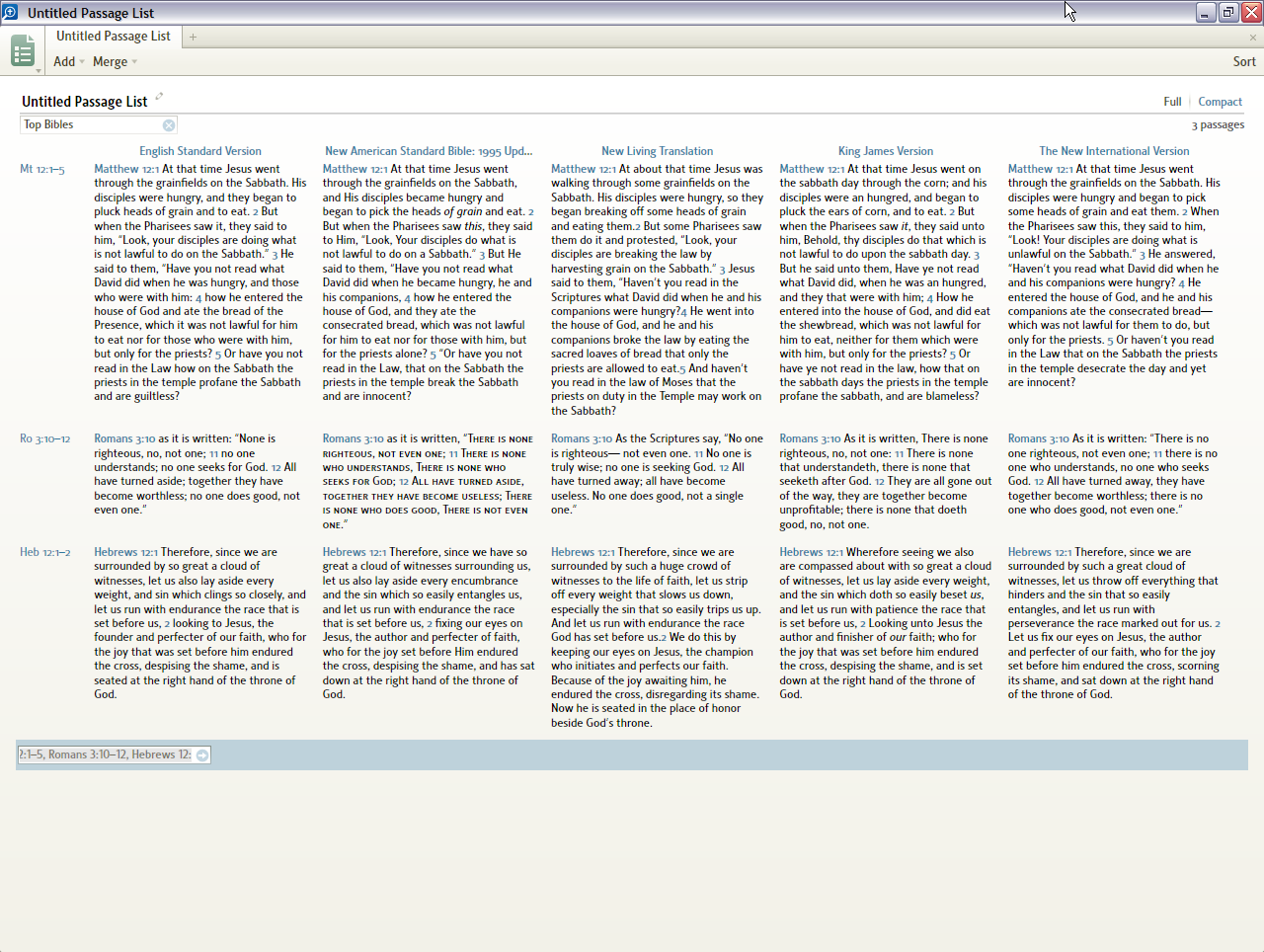Screen dimensions: 1264x952
Task: Open Hebrews 12:1 in the King James Version column
Action: pos(812,552)
